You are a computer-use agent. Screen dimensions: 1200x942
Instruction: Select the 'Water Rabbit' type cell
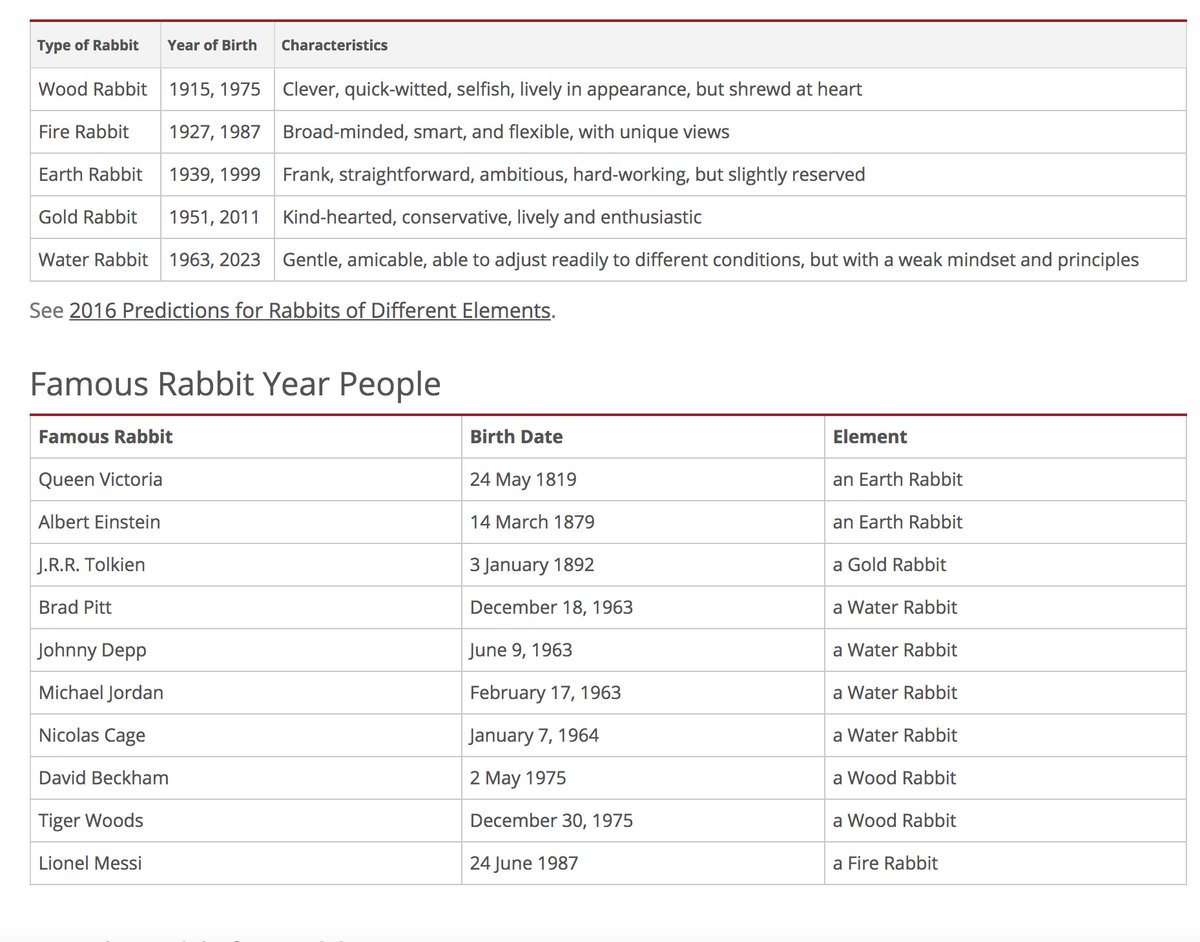[x=95, y=260]
